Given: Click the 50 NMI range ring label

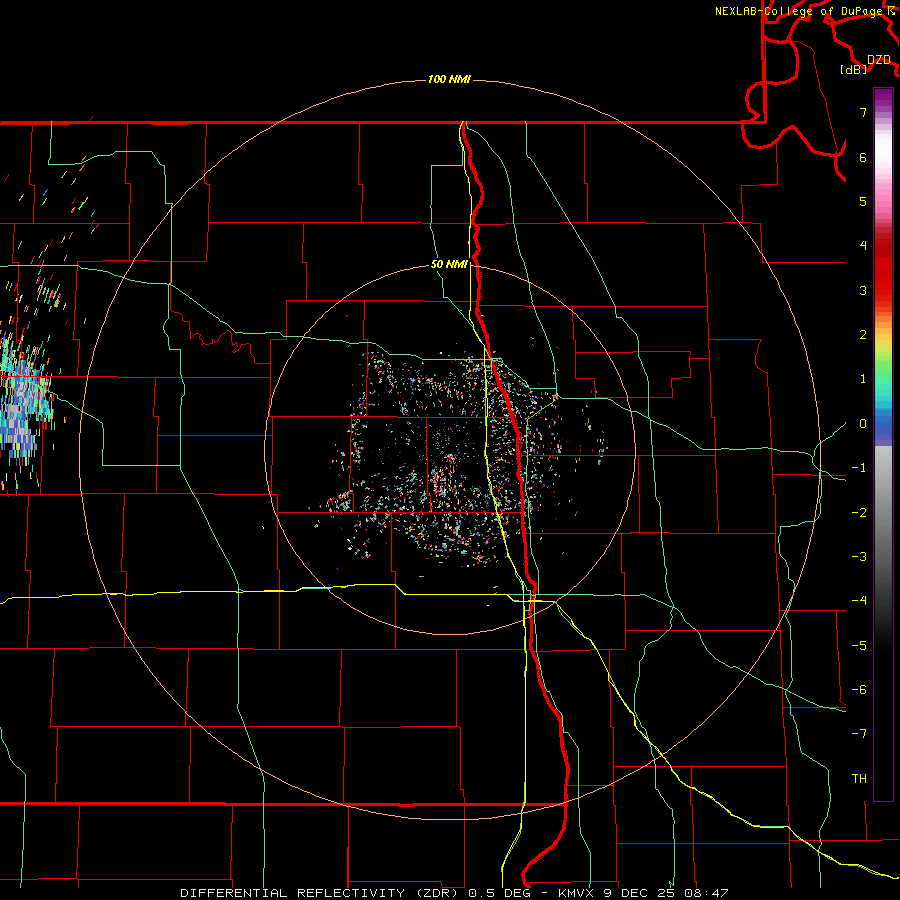Looking at the screenshot, I should pyautogui.click(x=449, y=264).
